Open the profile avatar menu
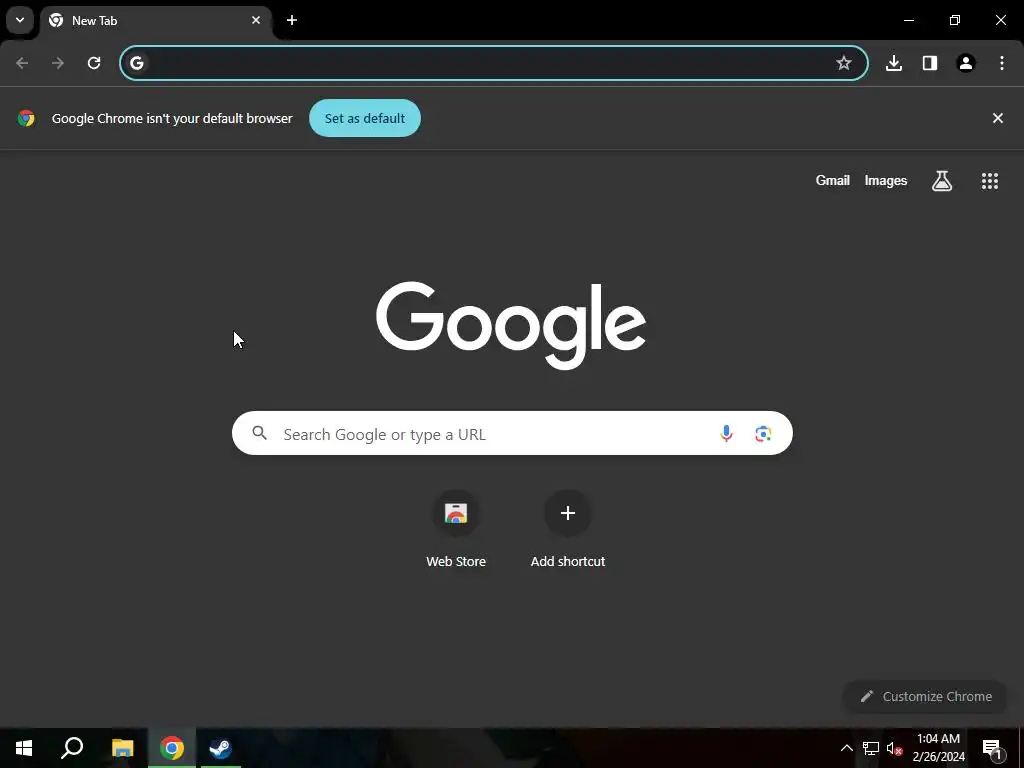Screen dimensions: 1024x768 click(x=966, y=63)
